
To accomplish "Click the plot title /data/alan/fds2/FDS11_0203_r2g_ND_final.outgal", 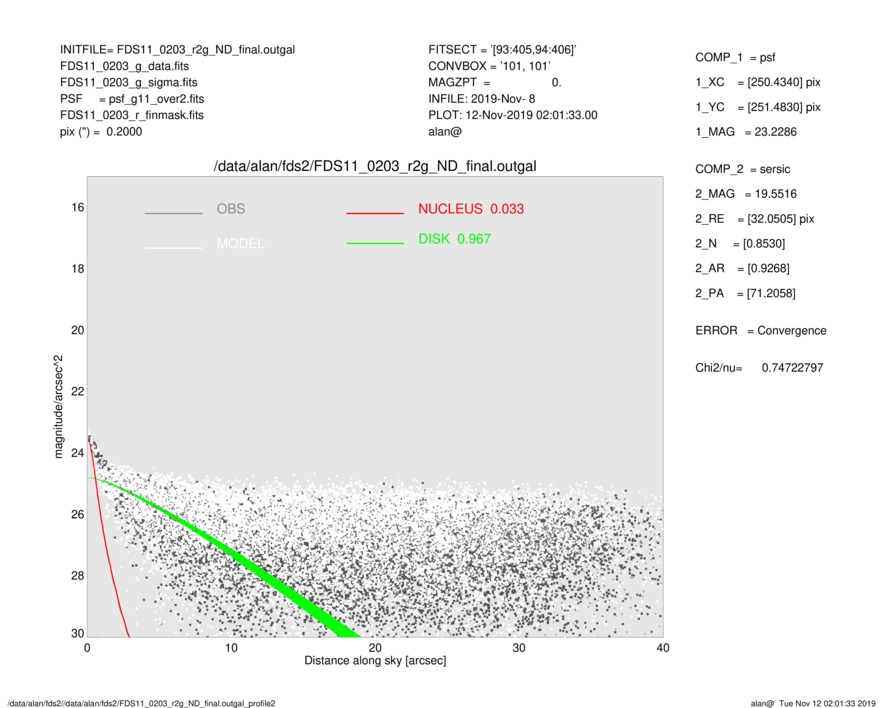I will pyautogui.click(x=375, y=167).
